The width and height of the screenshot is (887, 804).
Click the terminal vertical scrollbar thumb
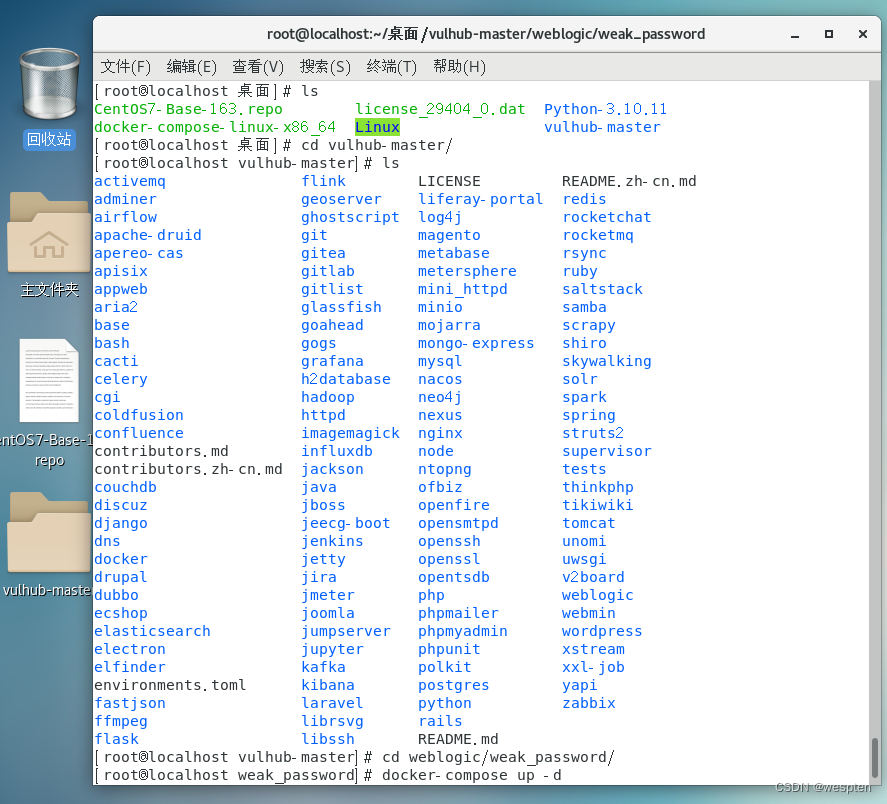(x=875, y=758)
